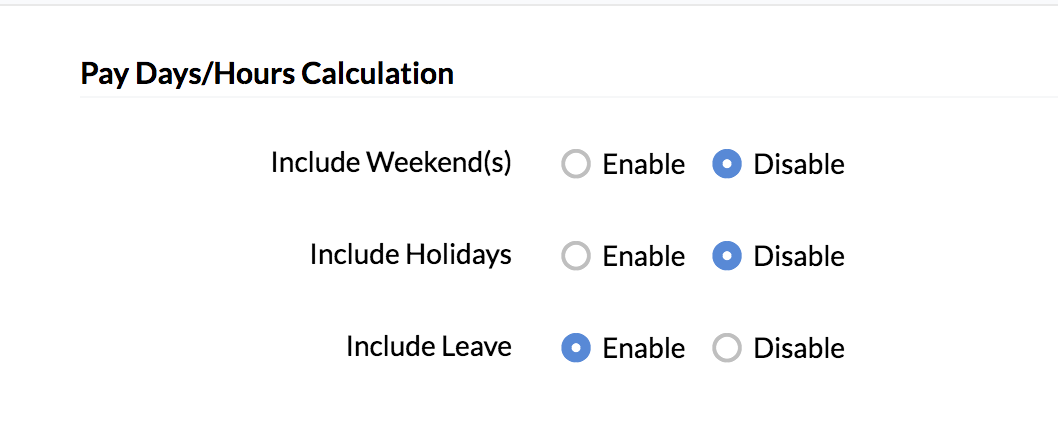Enable the Include Weekend(s) radio button

(576, 164)
